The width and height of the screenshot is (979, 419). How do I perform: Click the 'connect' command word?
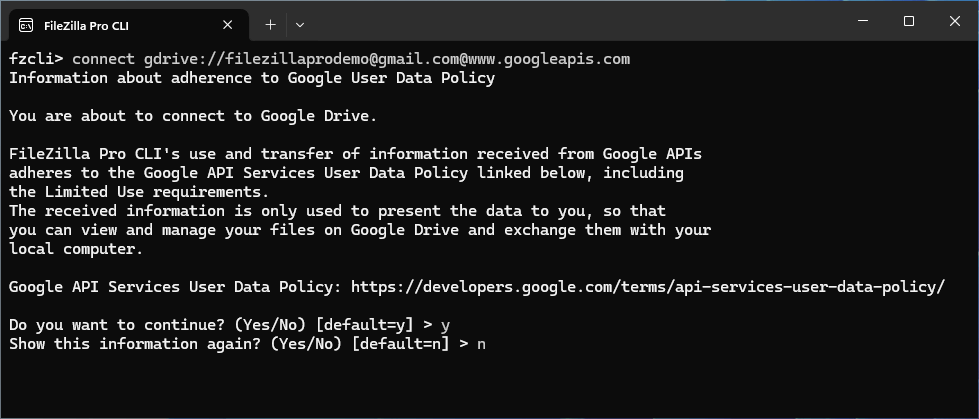[x=102, y=59]
